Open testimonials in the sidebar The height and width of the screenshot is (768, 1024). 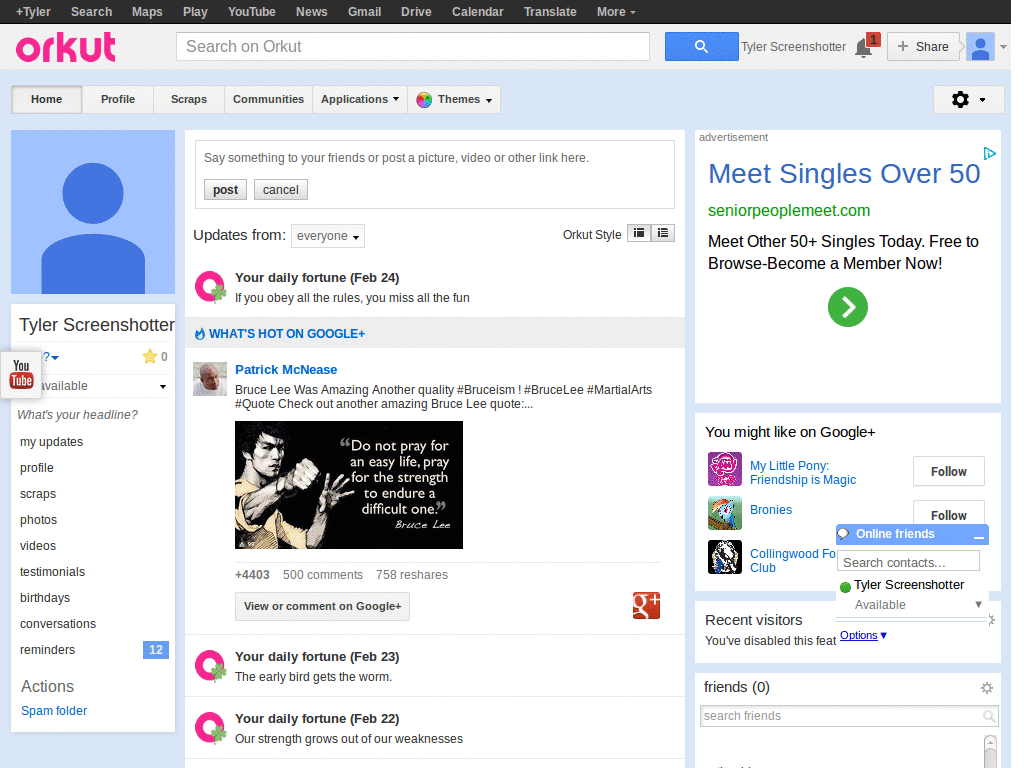tap(52, 571)
